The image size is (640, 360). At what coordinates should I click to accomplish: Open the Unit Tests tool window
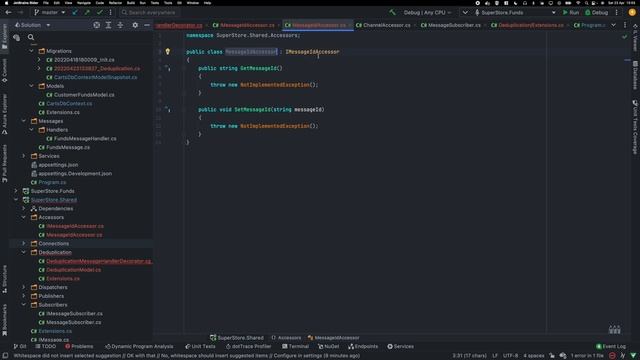point(200,347)
